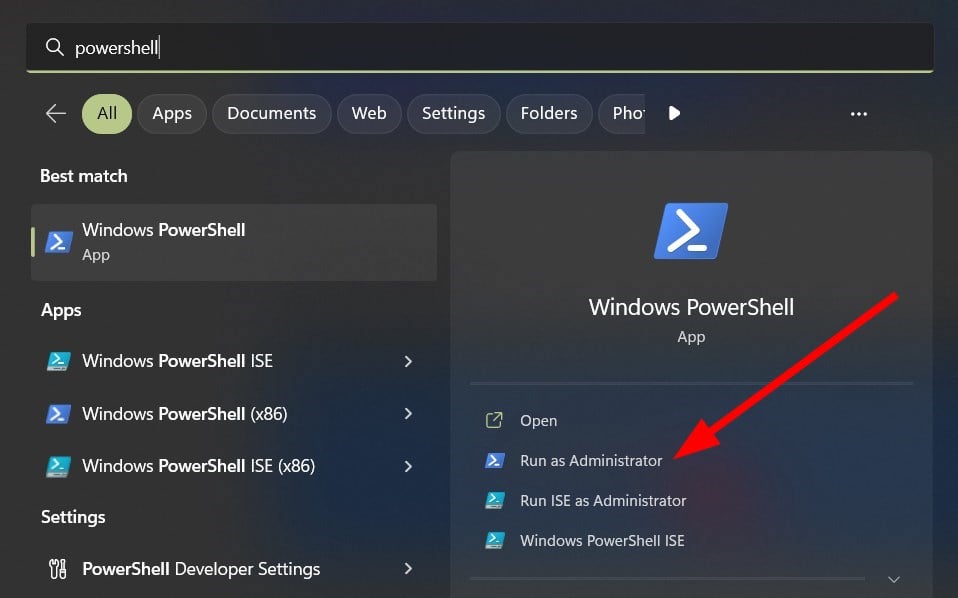Click the search magnifier icon
This screenshot has width=958, height=598.
click(x=55, y=46)
